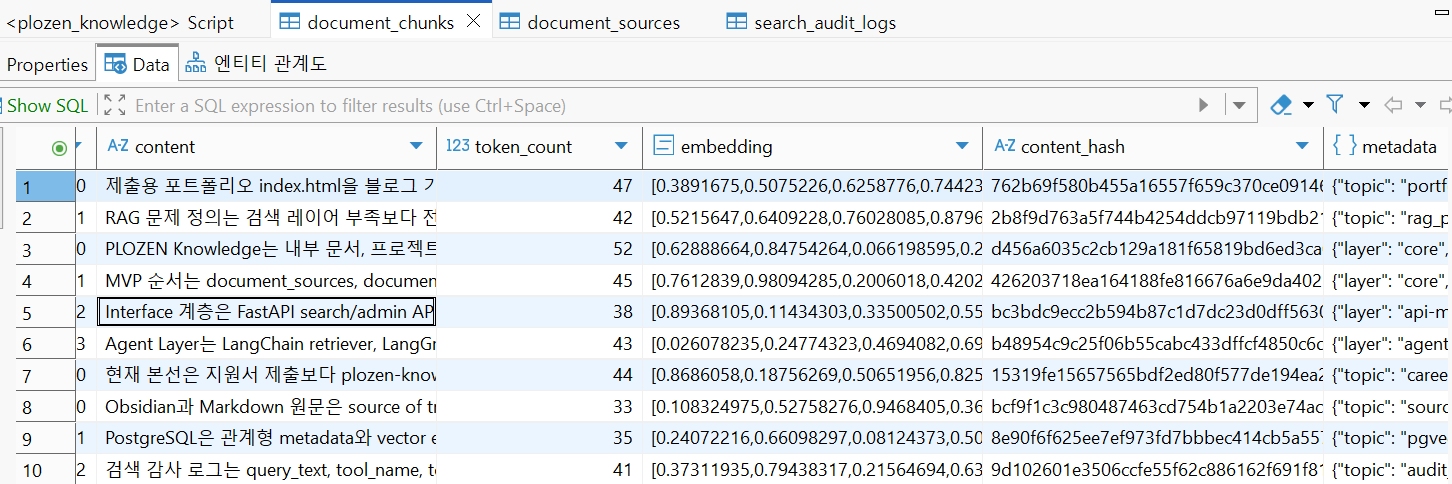
Task: Select the cell starting MVP 순서는 document_sources
Action: click(267, 280)
